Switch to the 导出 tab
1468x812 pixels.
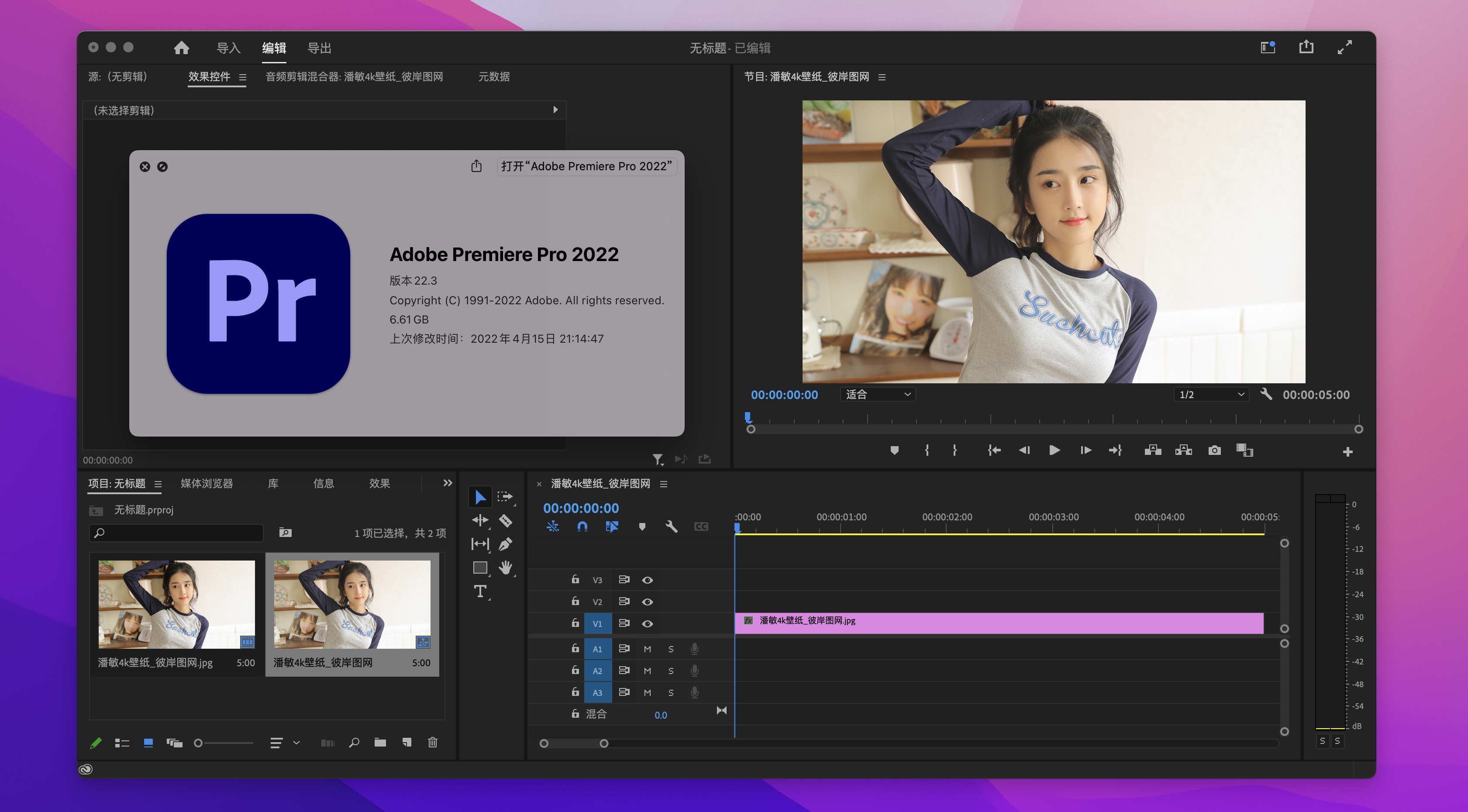coord(319,48)
